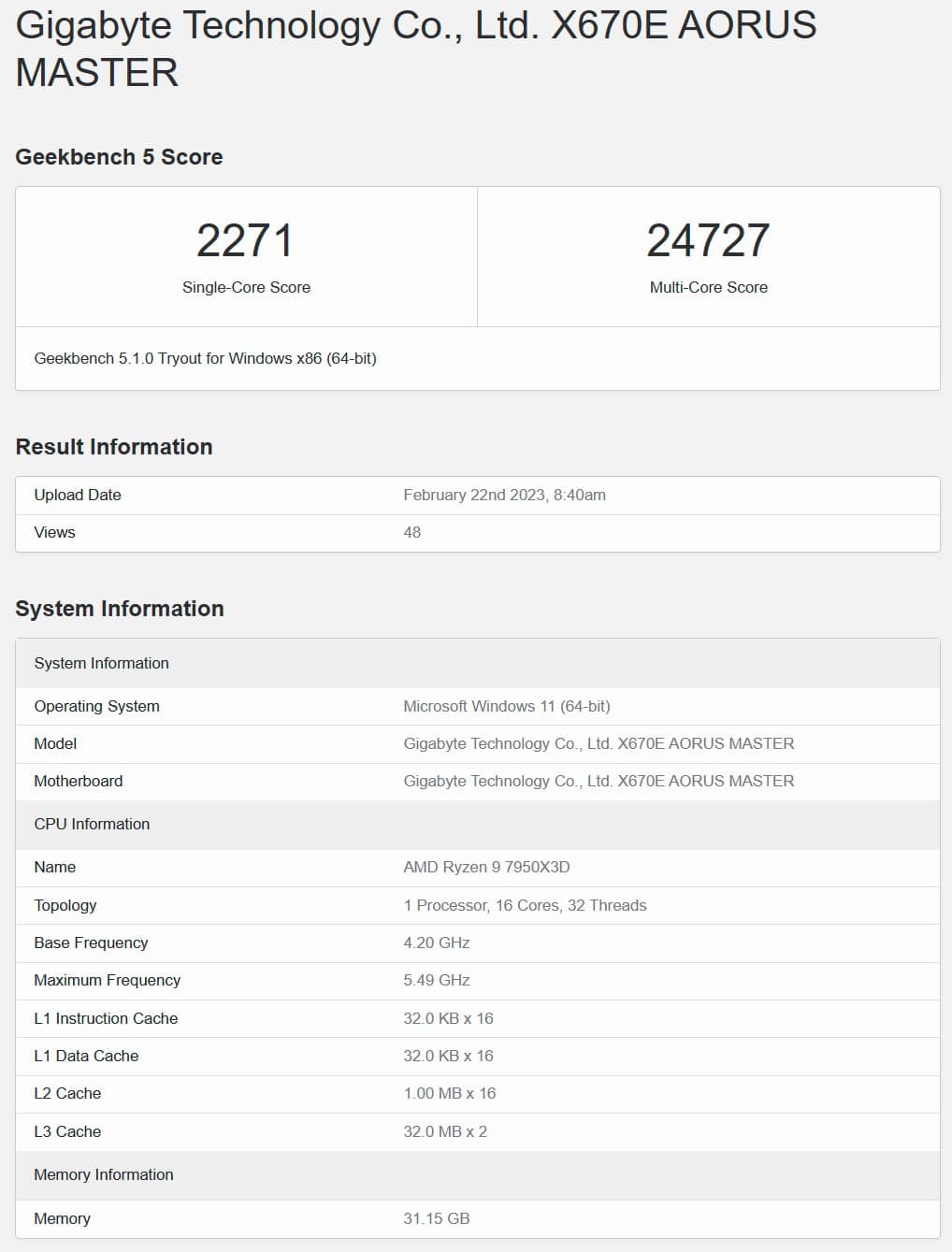Click the 'Single-Core Score' label
The height and width of the screenshot is (1252, 952).
(x=246, y=287)
